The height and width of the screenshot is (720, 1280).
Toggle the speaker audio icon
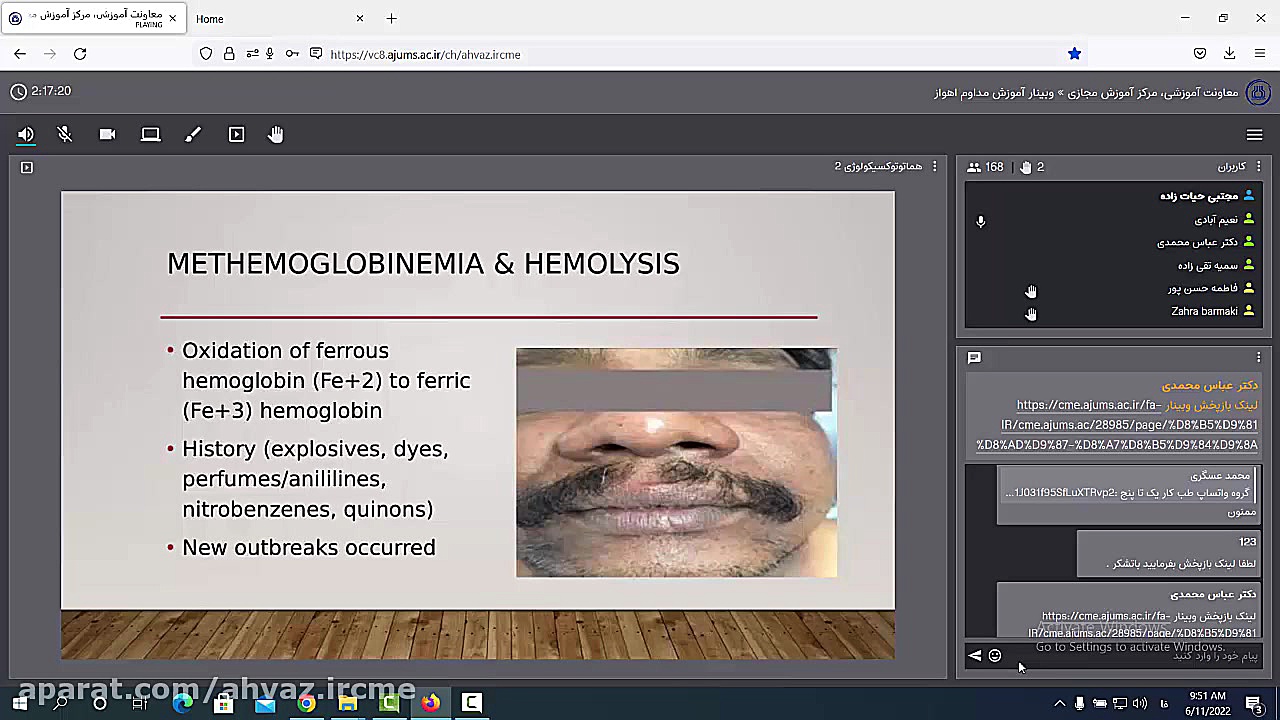pos(26,134)
